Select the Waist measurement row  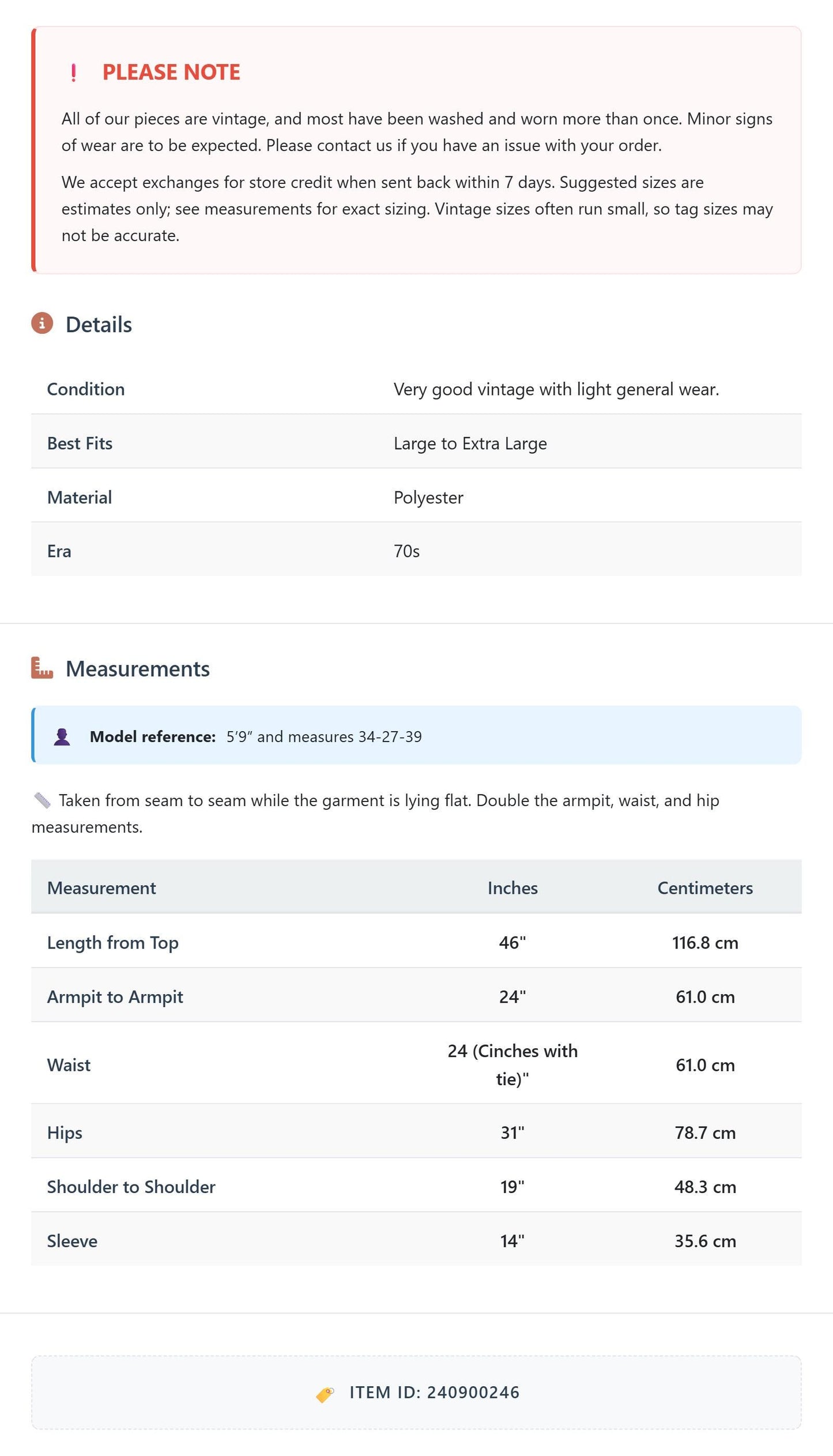pos(416,1064)
